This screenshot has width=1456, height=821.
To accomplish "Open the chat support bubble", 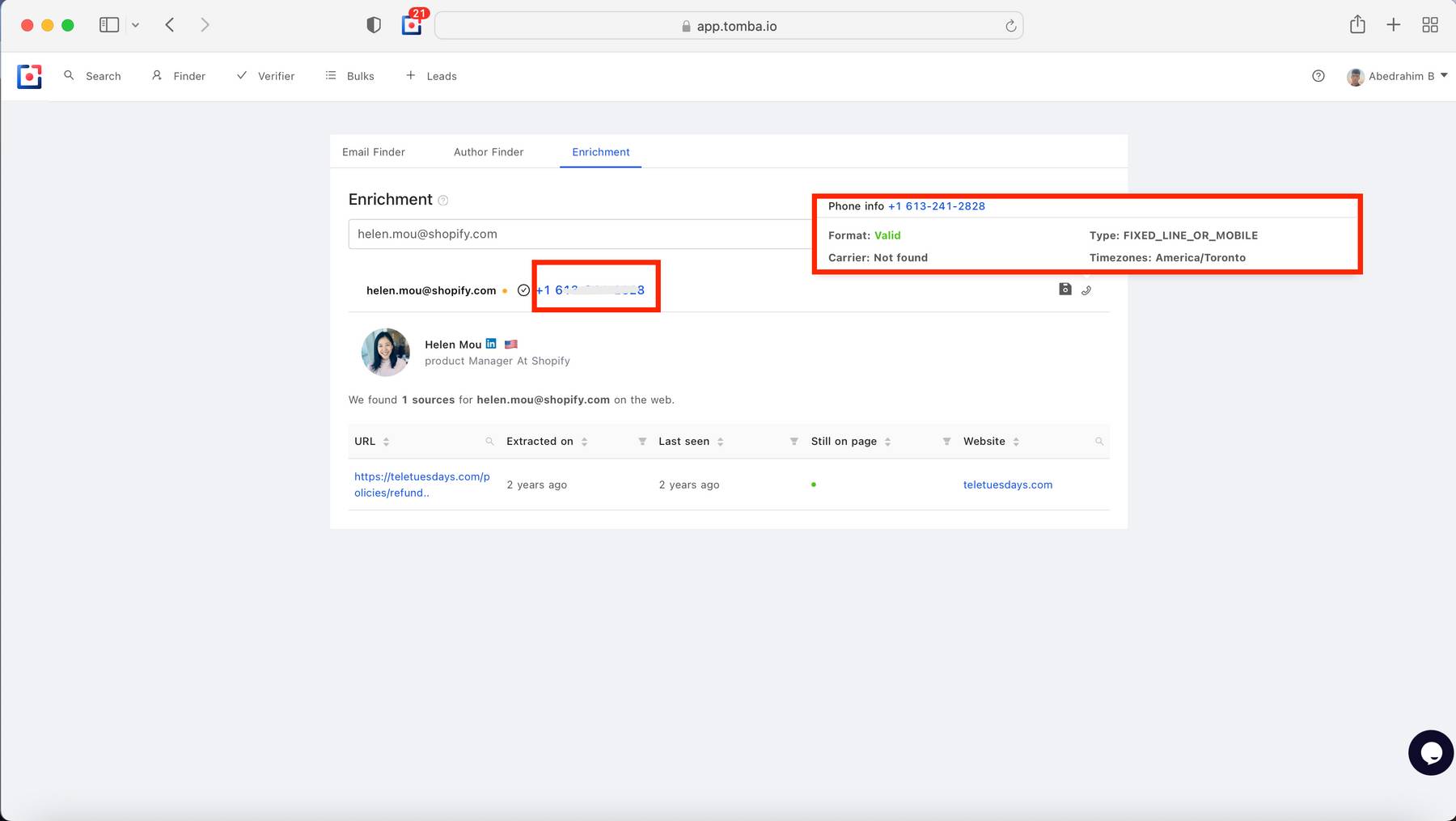I will 1431,752.
